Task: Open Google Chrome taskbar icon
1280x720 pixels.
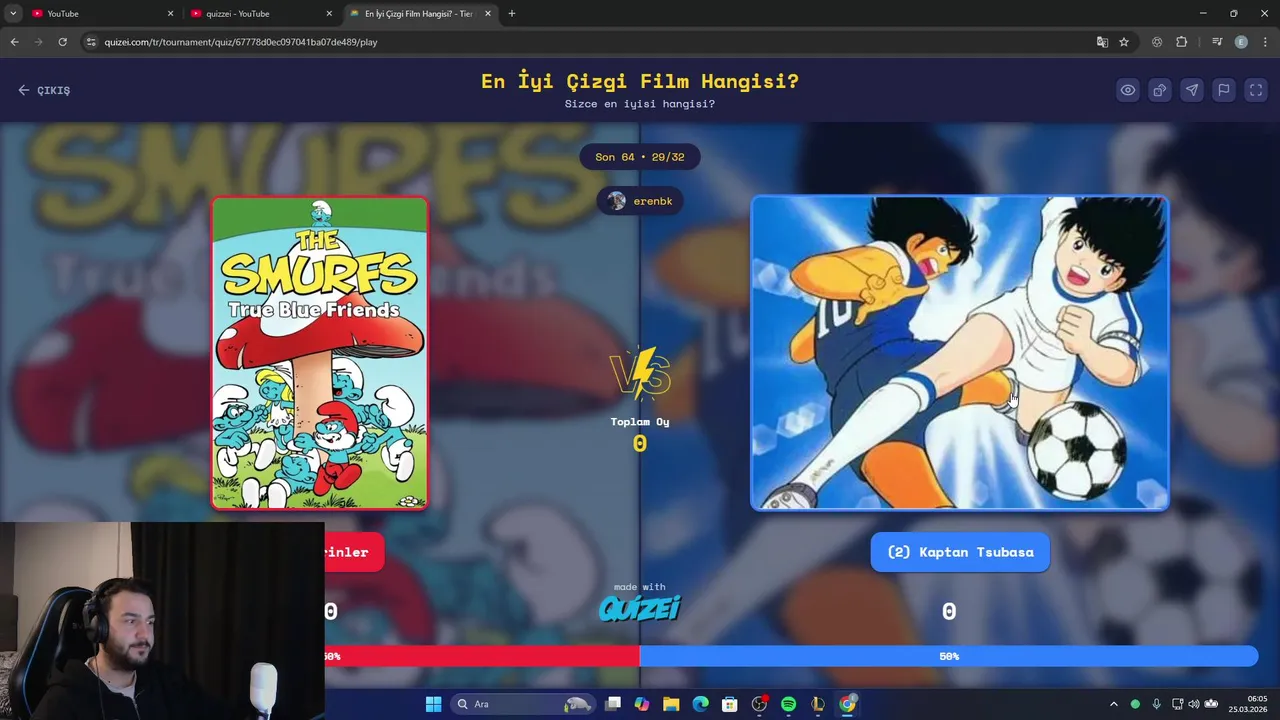Action: coord(847,704)
